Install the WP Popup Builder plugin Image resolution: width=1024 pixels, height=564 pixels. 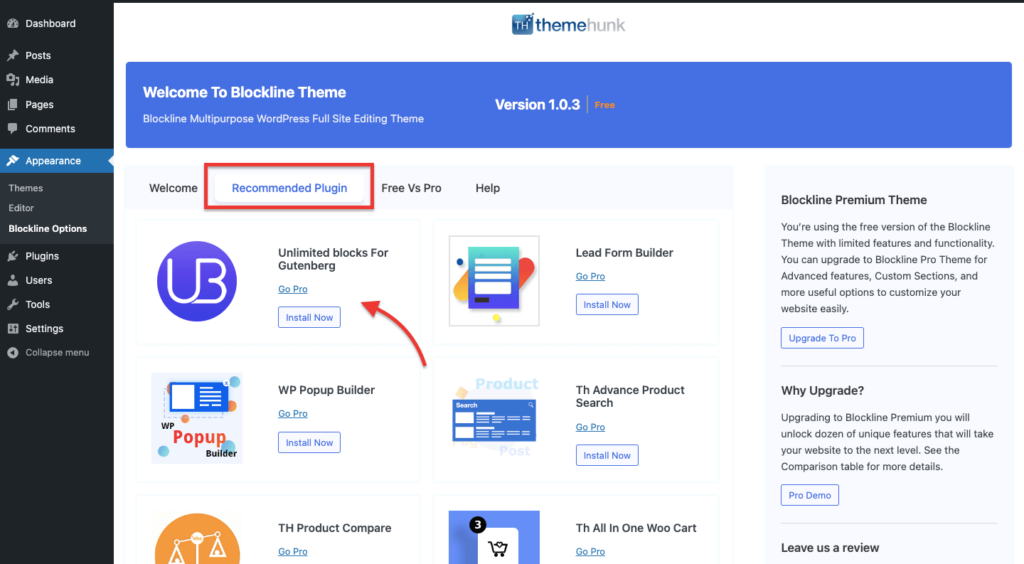coord(310,443)
